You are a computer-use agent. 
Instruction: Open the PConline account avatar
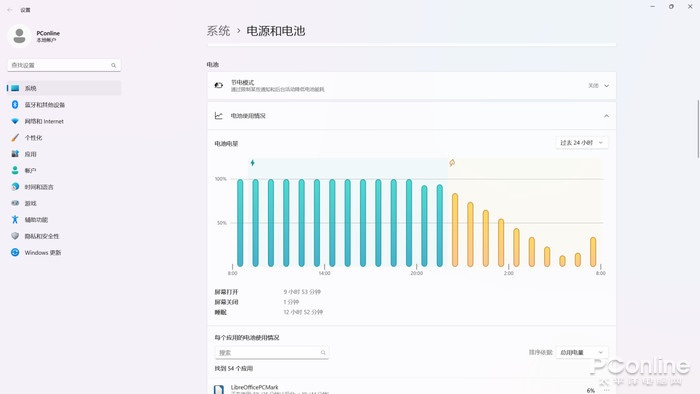coord(19,36)
